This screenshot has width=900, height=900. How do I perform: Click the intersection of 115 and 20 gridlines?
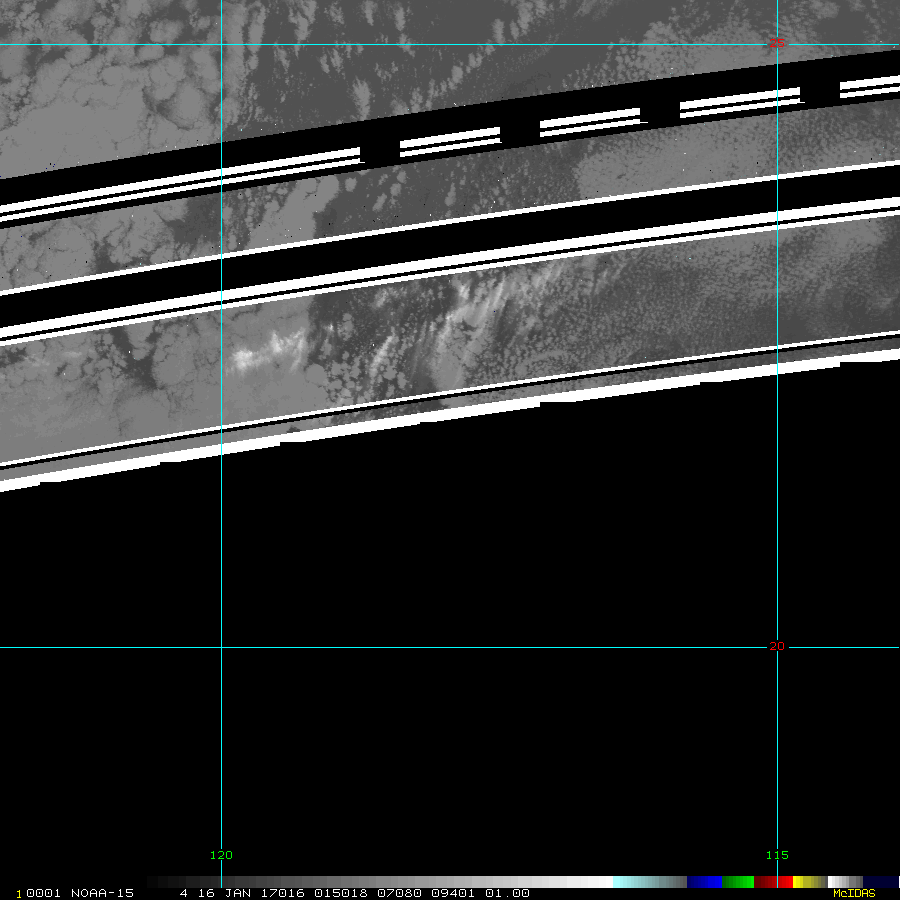[778, 647]
